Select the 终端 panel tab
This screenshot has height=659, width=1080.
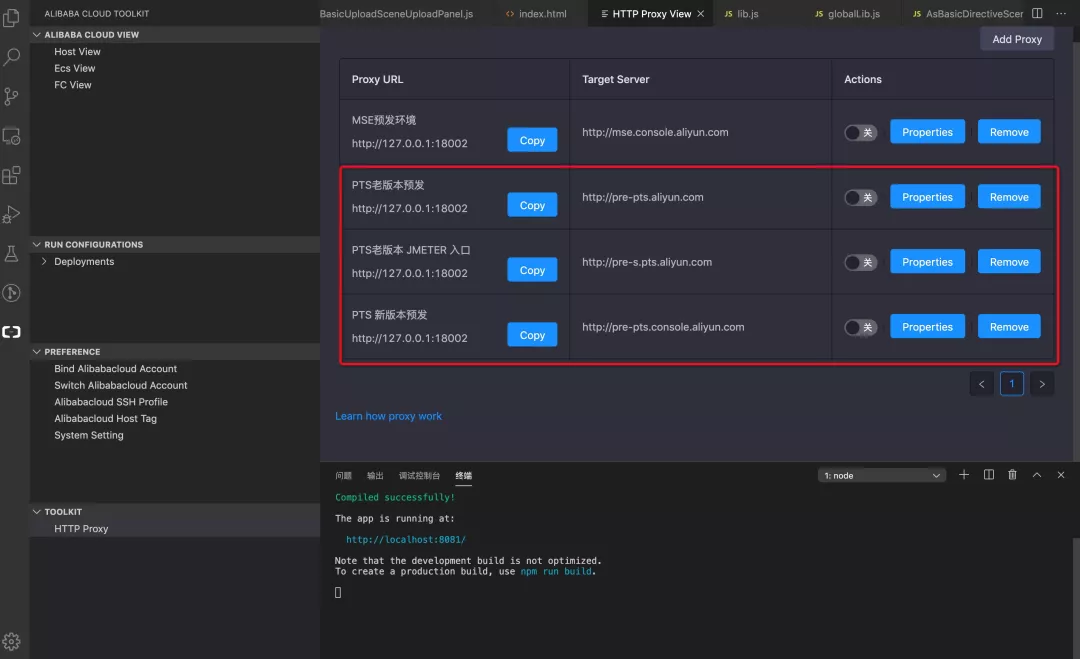tap(464, 476)
